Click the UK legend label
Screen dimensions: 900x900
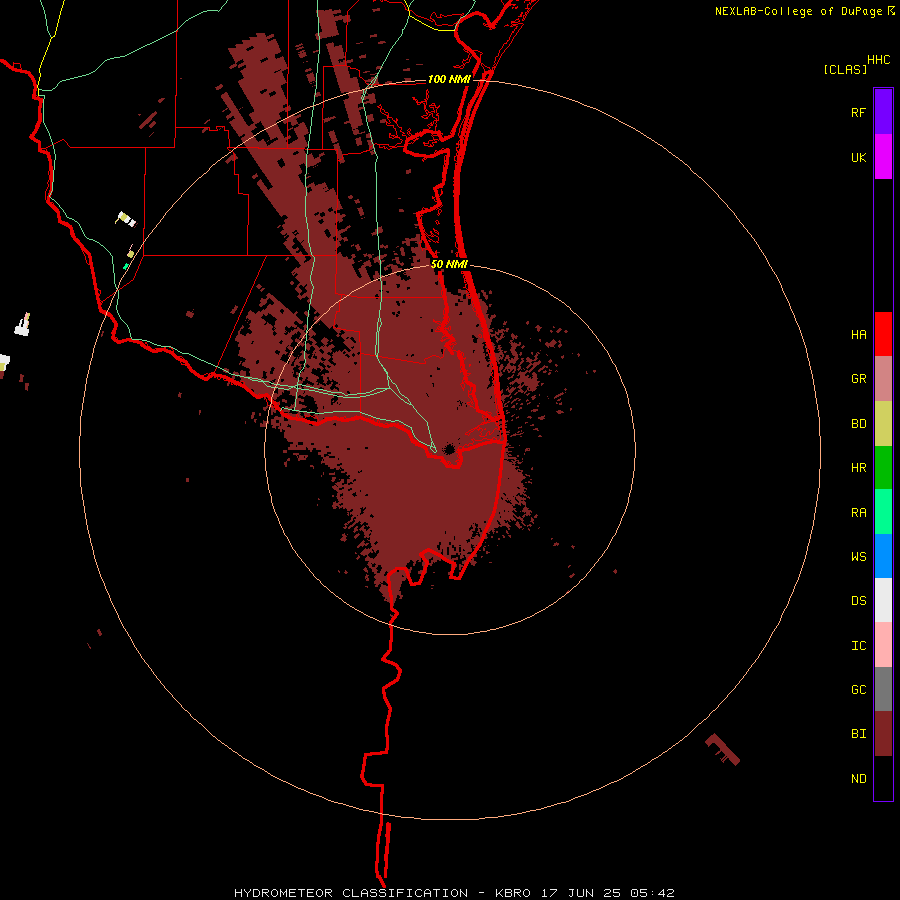(858, 157)
